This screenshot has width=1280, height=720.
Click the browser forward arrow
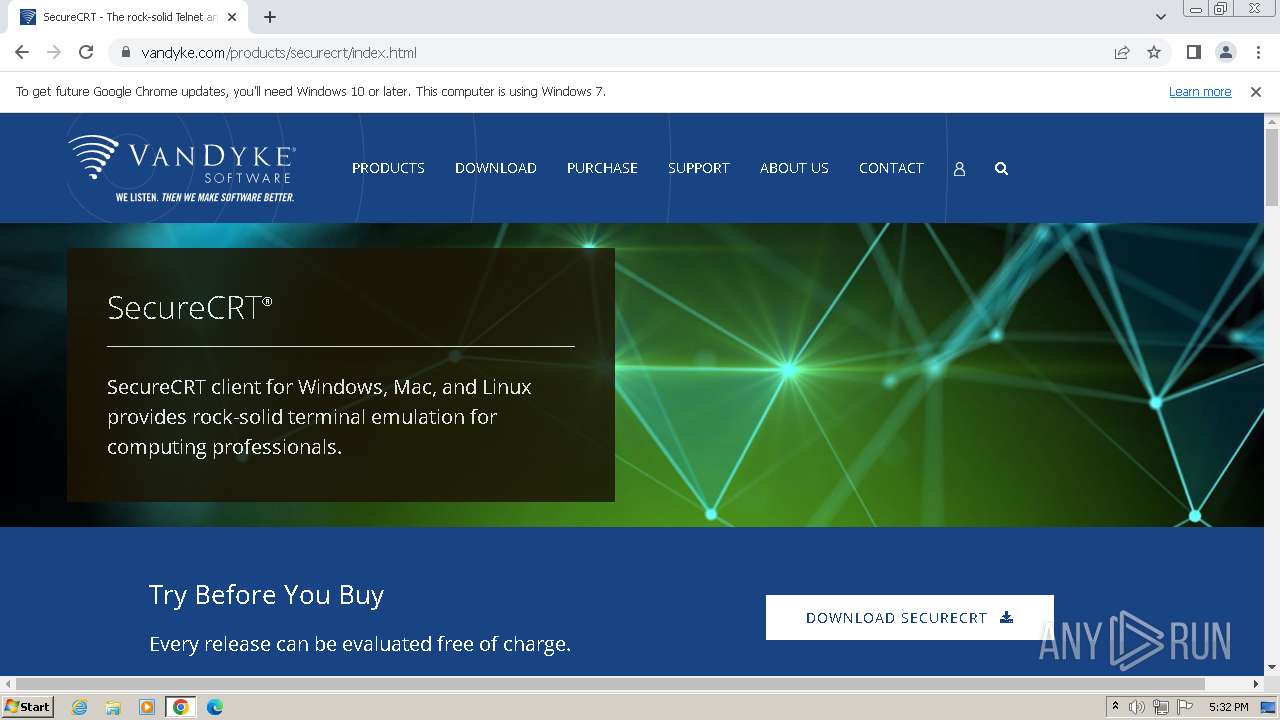click(54, 52)
